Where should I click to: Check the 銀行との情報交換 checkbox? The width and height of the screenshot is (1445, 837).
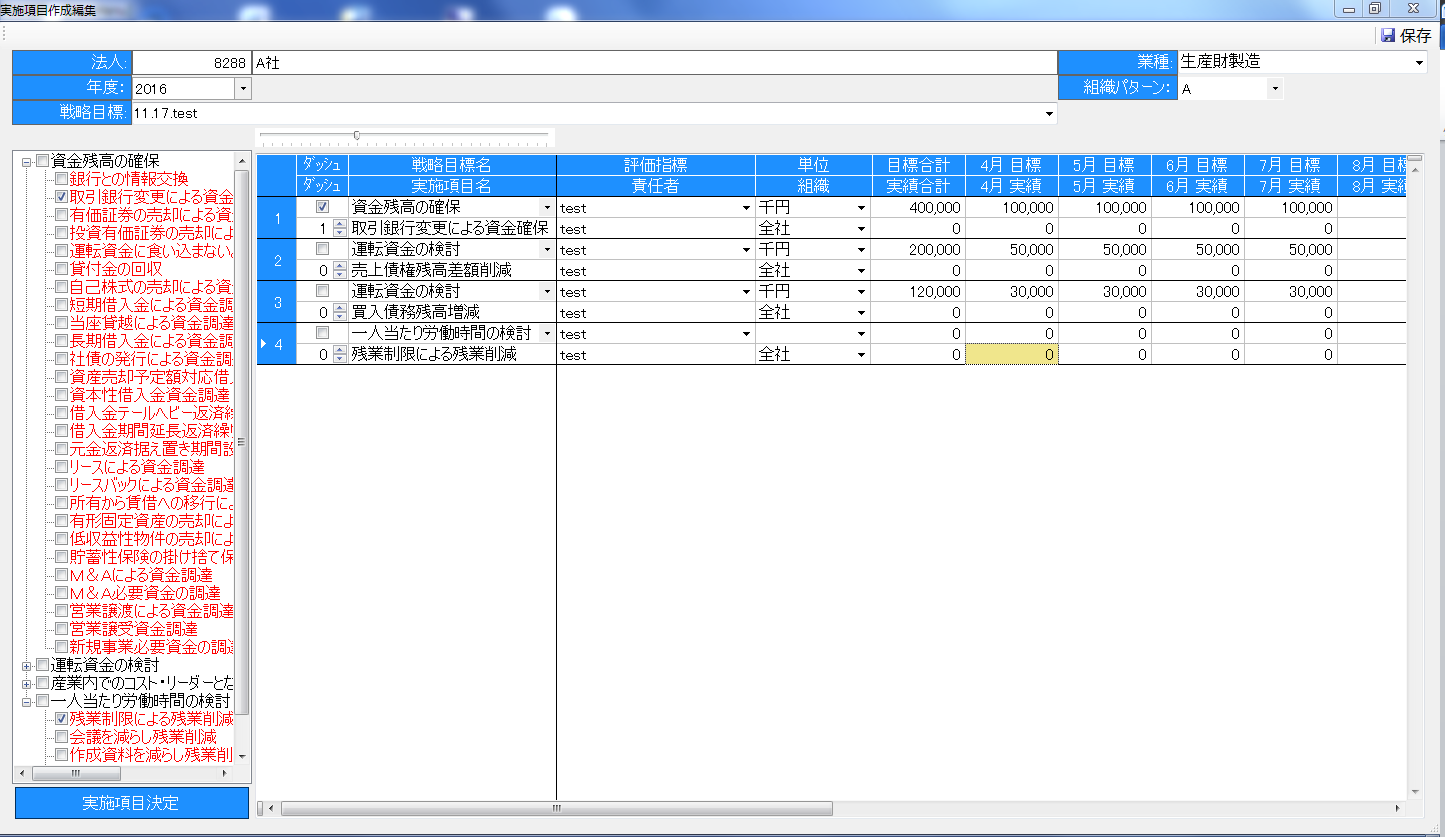pos(62,179)
